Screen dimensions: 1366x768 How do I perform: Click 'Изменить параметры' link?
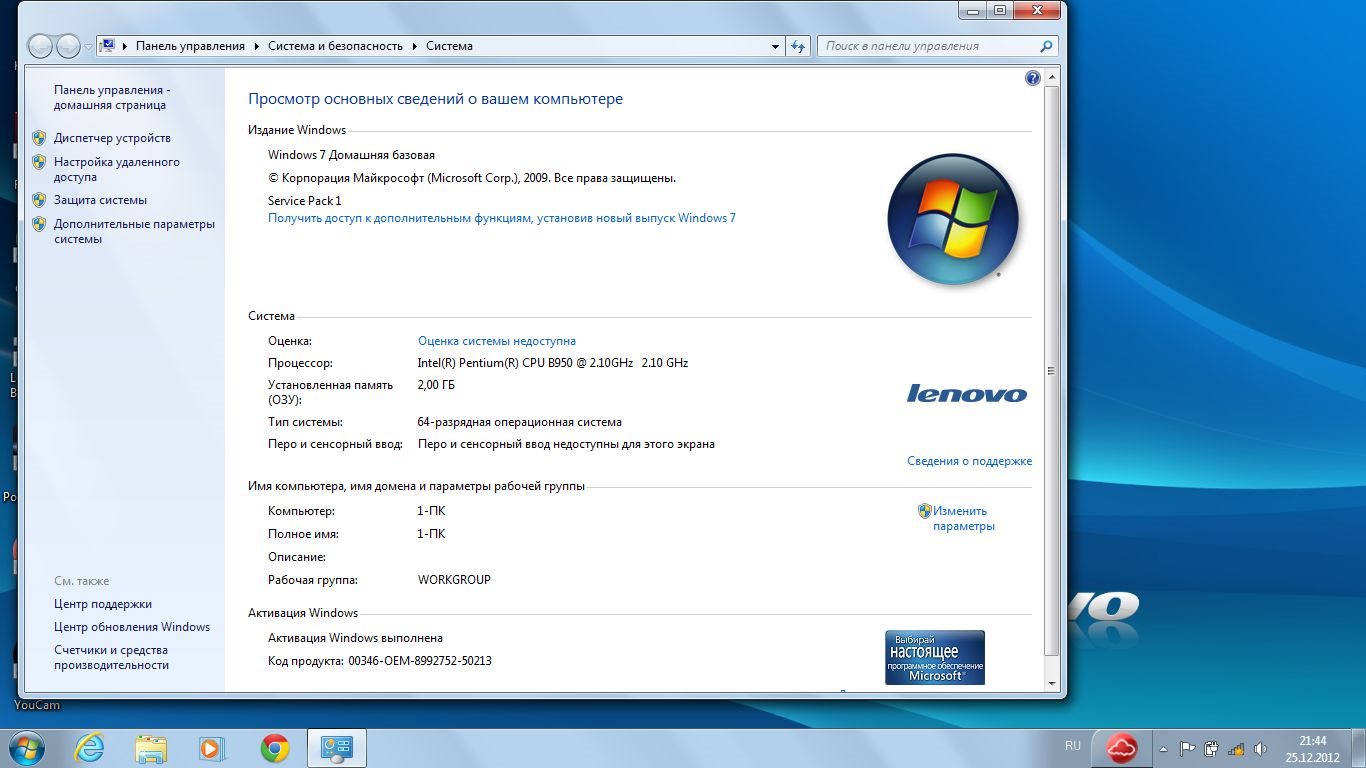963,518
